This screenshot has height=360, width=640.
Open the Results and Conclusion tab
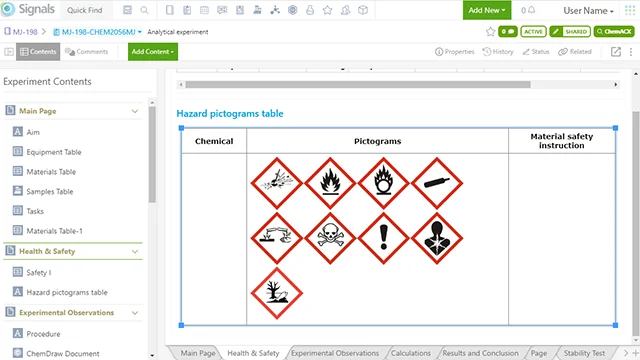point(480,353)
